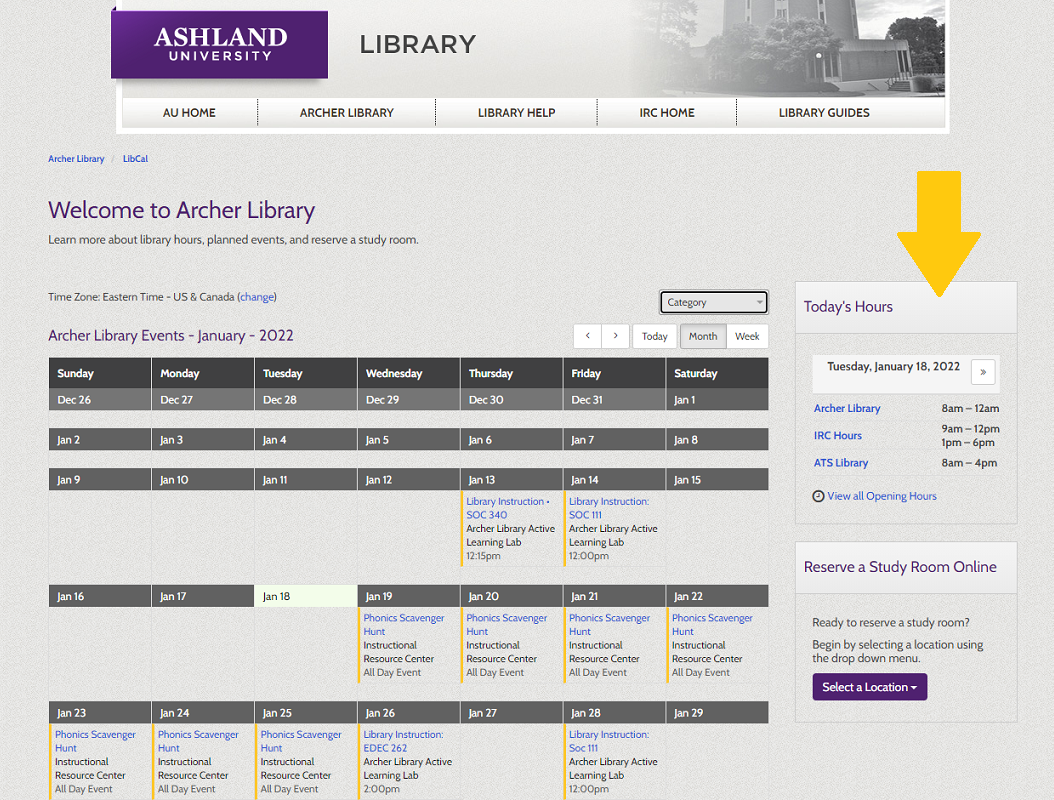Open IRC HOME navigation item
This screenshot has width=1054, height=800.
[x=667, y=113]
